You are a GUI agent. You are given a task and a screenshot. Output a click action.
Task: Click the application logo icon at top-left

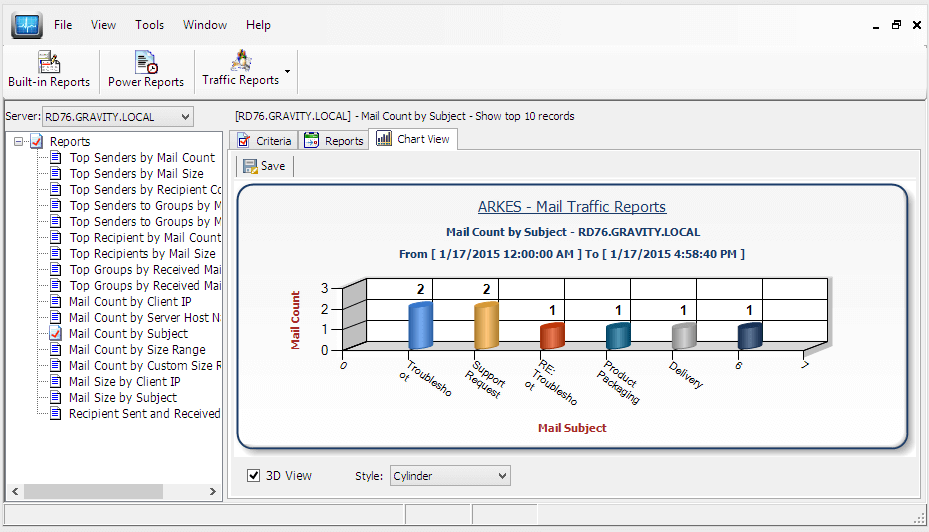(x=26, y=25)
